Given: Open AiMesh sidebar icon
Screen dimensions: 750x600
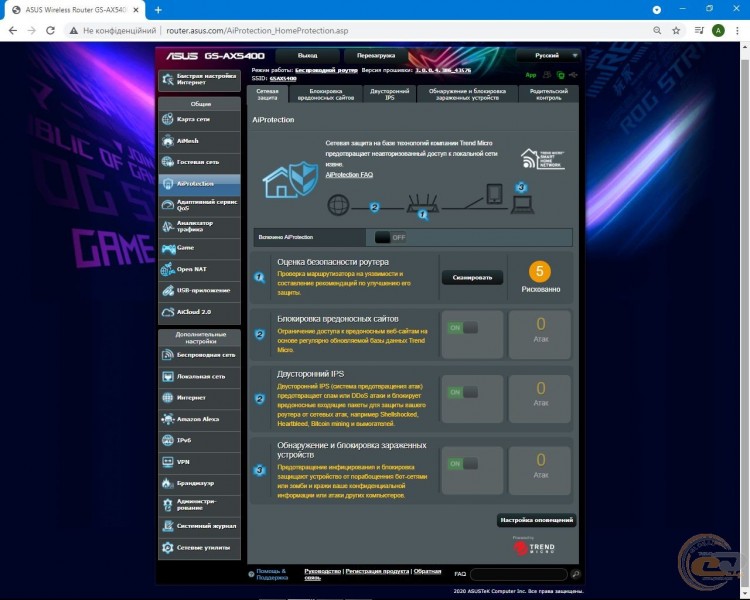Looking at the screenshot, I should pos(167,141).
